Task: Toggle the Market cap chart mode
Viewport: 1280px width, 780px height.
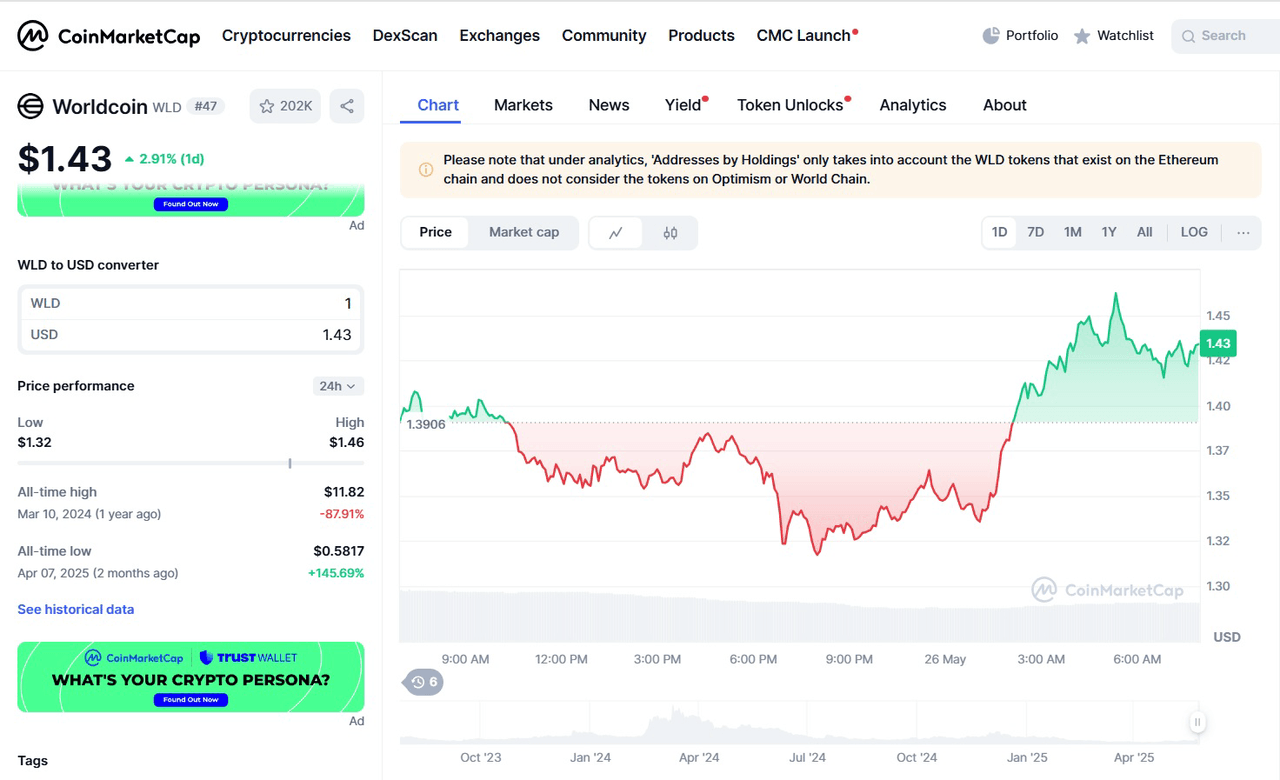Action: pyautogui.click(x=524, y=232)
